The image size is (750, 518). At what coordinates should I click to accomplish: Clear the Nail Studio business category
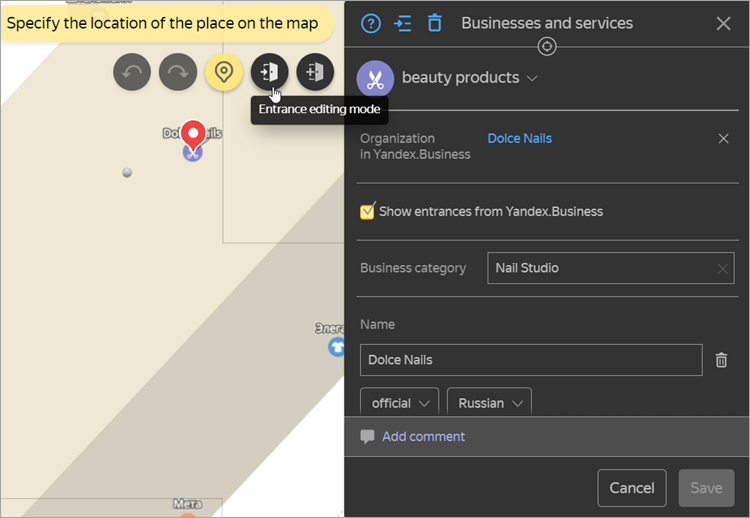pos(722,268)
